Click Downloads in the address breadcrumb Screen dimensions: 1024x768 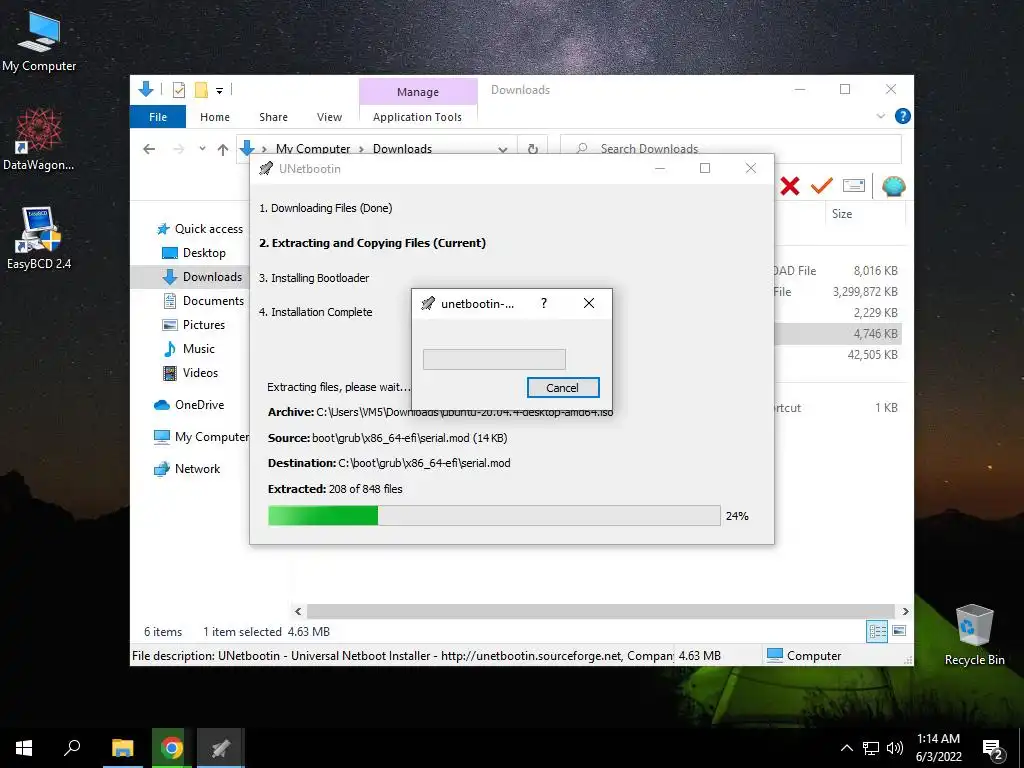coord(402,149)
